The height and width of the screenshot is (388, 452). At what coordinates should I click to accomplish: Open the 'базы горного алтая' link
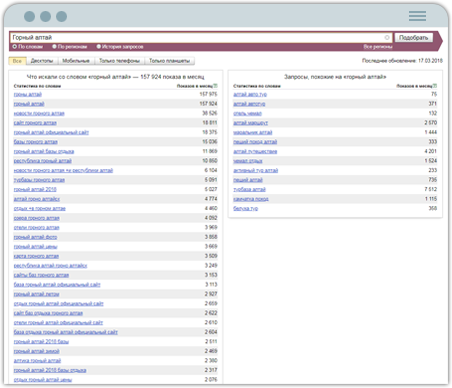[x=36, y=142]
